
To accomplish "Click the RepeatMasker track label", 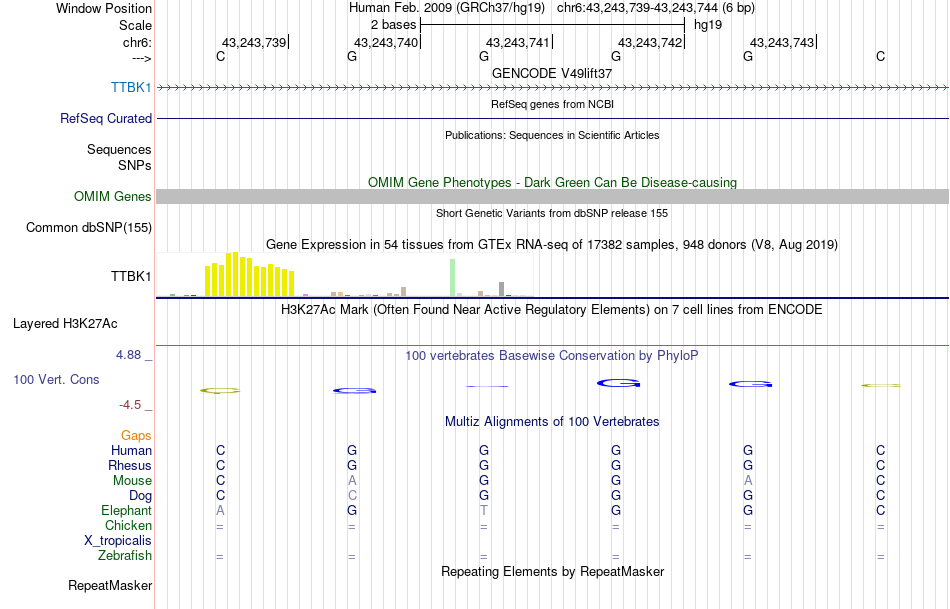I will 110,585.
